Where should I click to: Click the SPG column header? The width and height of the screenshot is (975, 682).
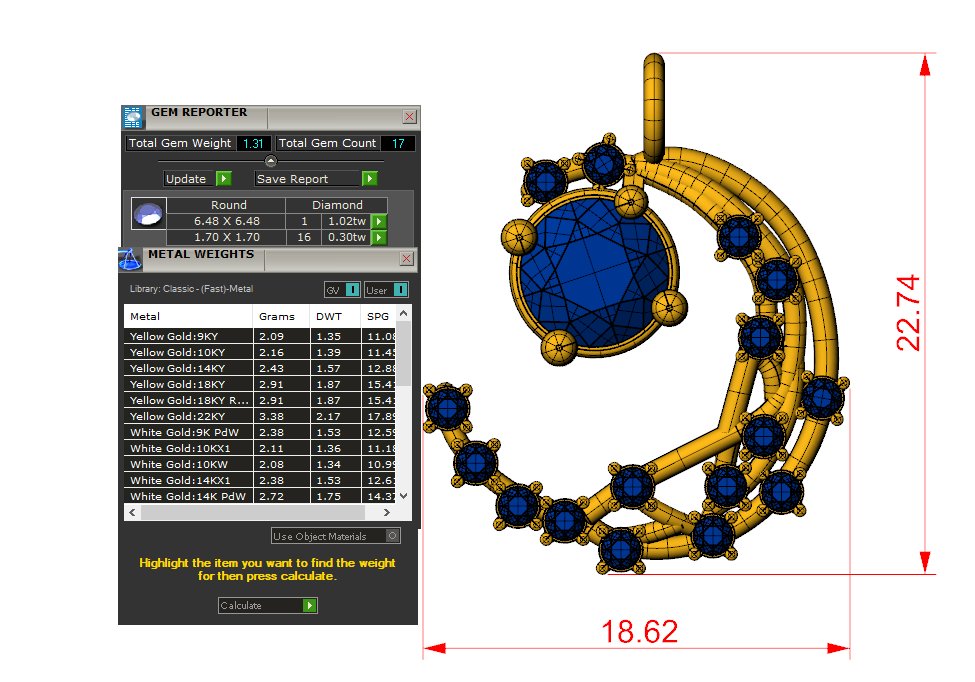coord(378,316)
